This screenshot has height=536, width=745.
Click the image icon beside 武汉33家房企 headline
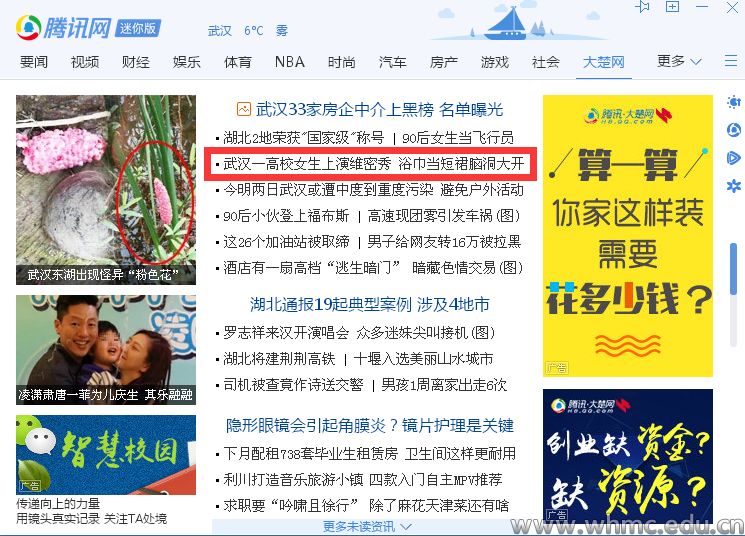click(x=244, y=109)
